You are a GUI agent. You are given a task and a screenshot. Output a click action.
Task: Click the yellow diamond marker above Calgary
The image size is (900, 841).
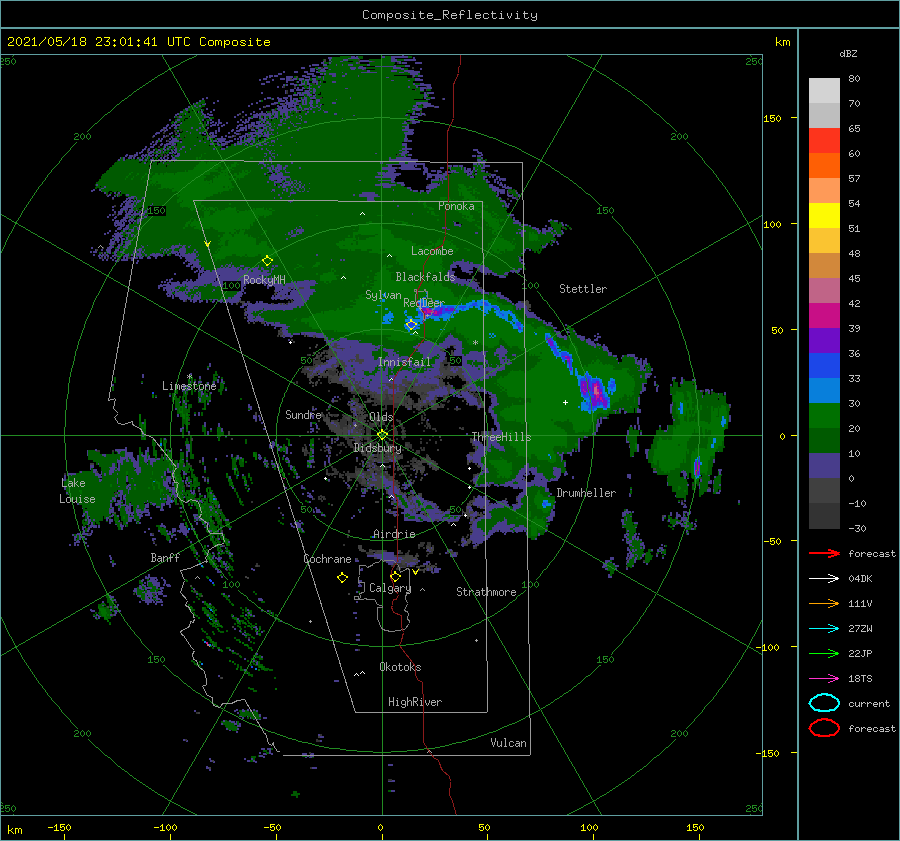pos(395,576)
